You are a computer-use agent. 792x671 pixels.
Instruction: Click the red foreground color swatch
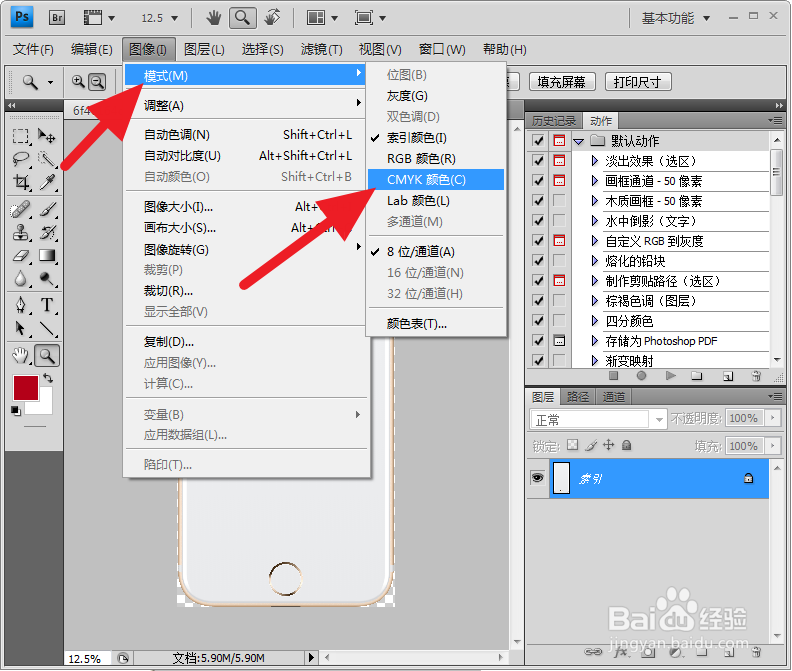[25, 387]
